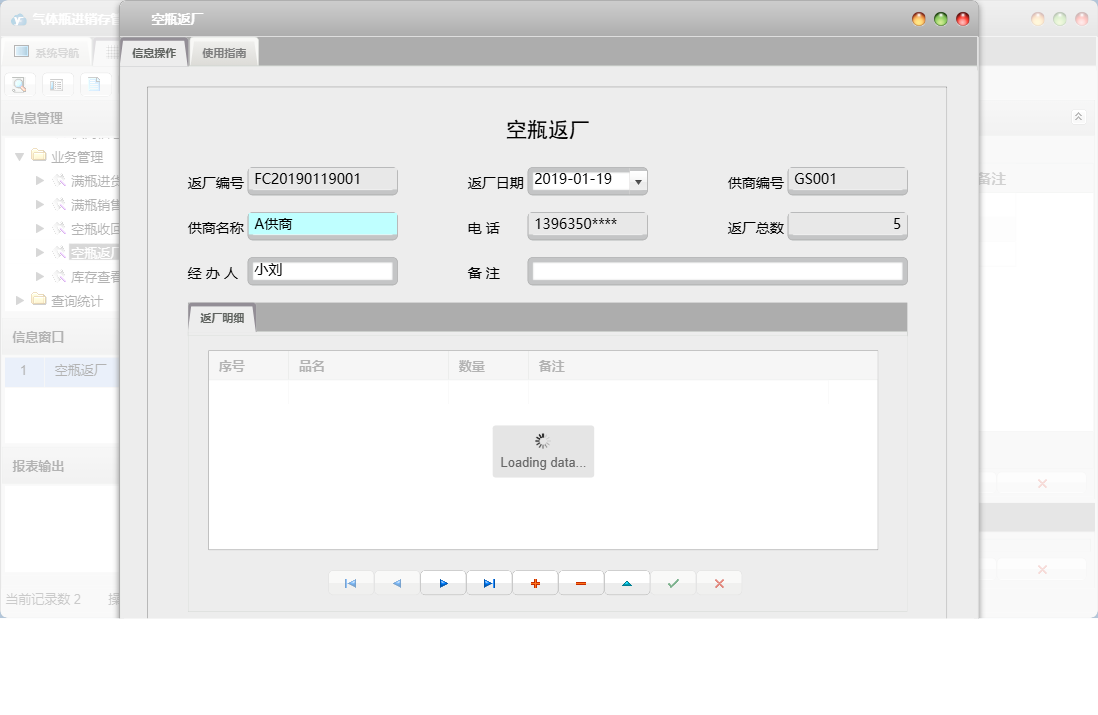Click the last record navigation icon
The height and width of the screenshot is (715, 1098).
point(489,582)
